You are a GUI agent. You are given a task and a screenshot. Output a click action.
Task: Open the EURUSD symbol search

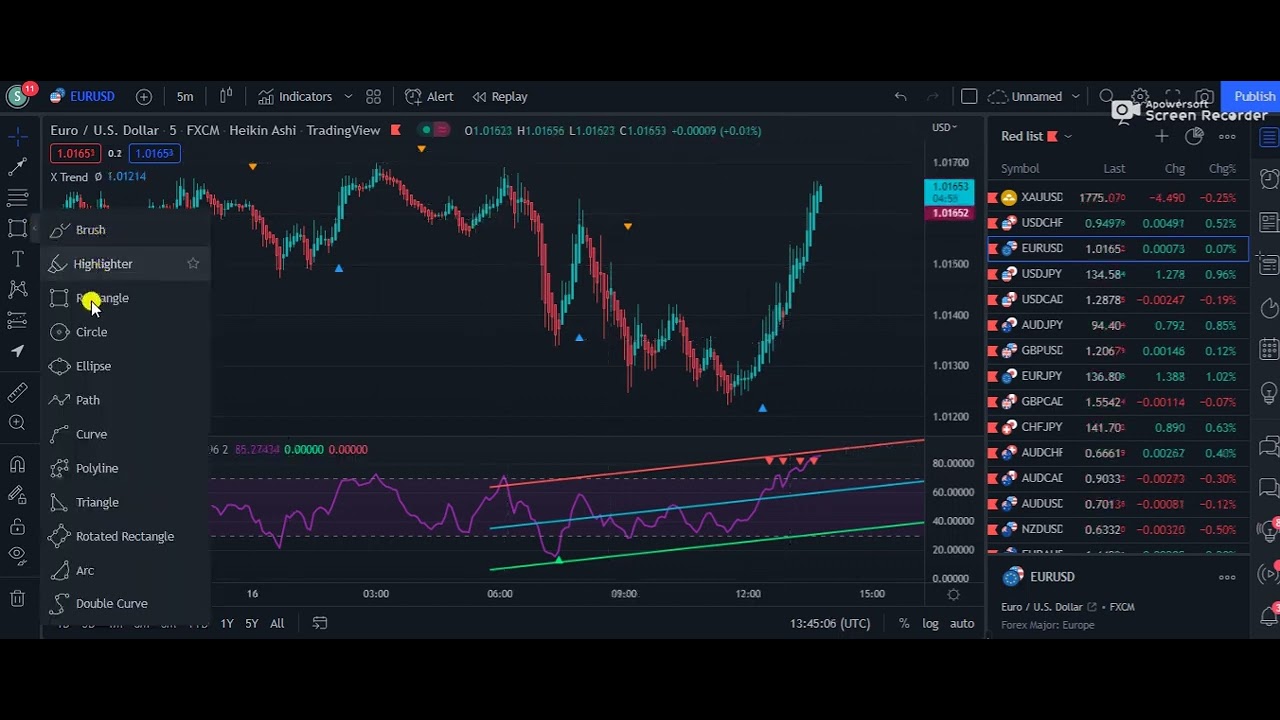point(83,97)
